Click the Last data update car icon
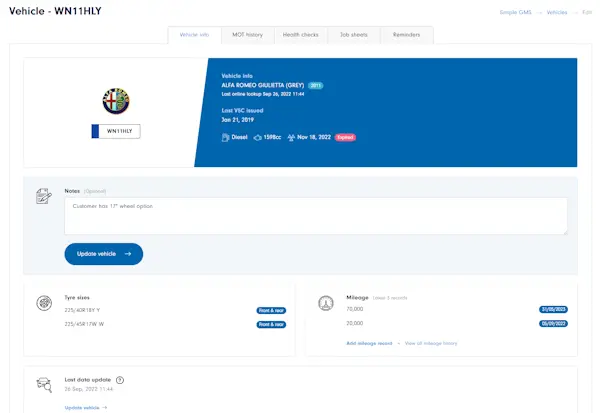This screenshot has width=600, height=413. pyautogui.click(x=43, y=385)
